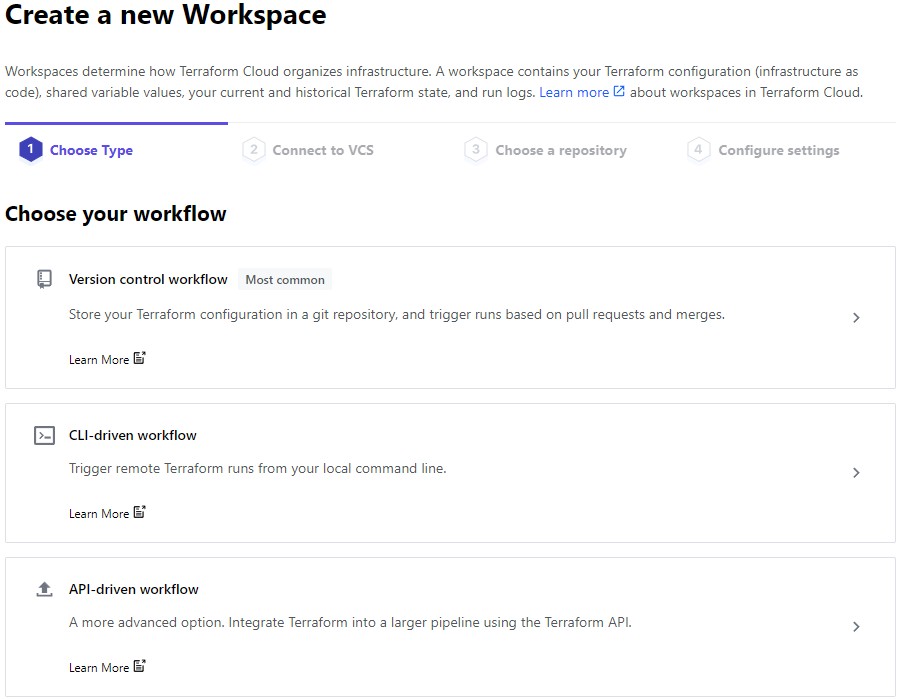Click the step 3 hexagon badge
The width and height of the screenshot is (900, 700).
coord(476,150)
